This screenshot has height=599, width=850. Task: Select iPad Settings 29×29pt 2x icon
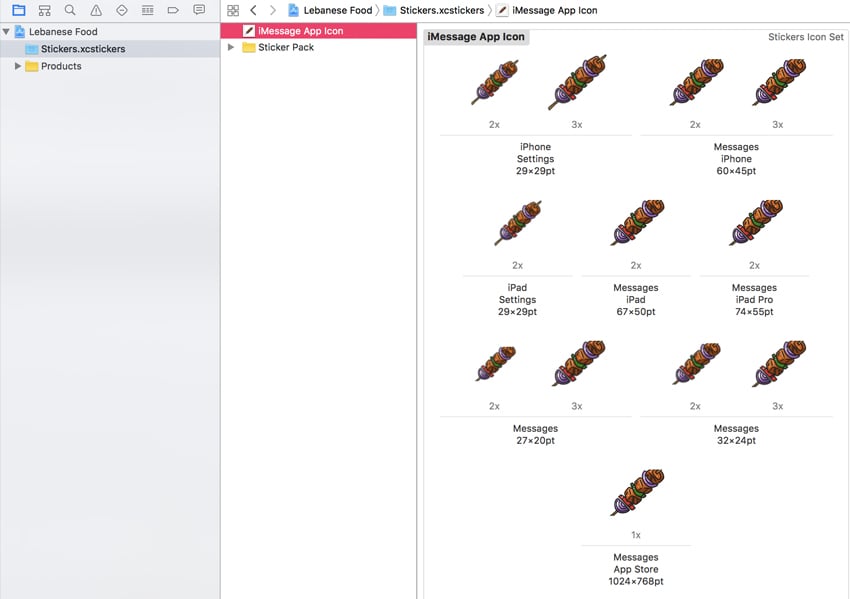pyautogui.click(x=518, y=223)
